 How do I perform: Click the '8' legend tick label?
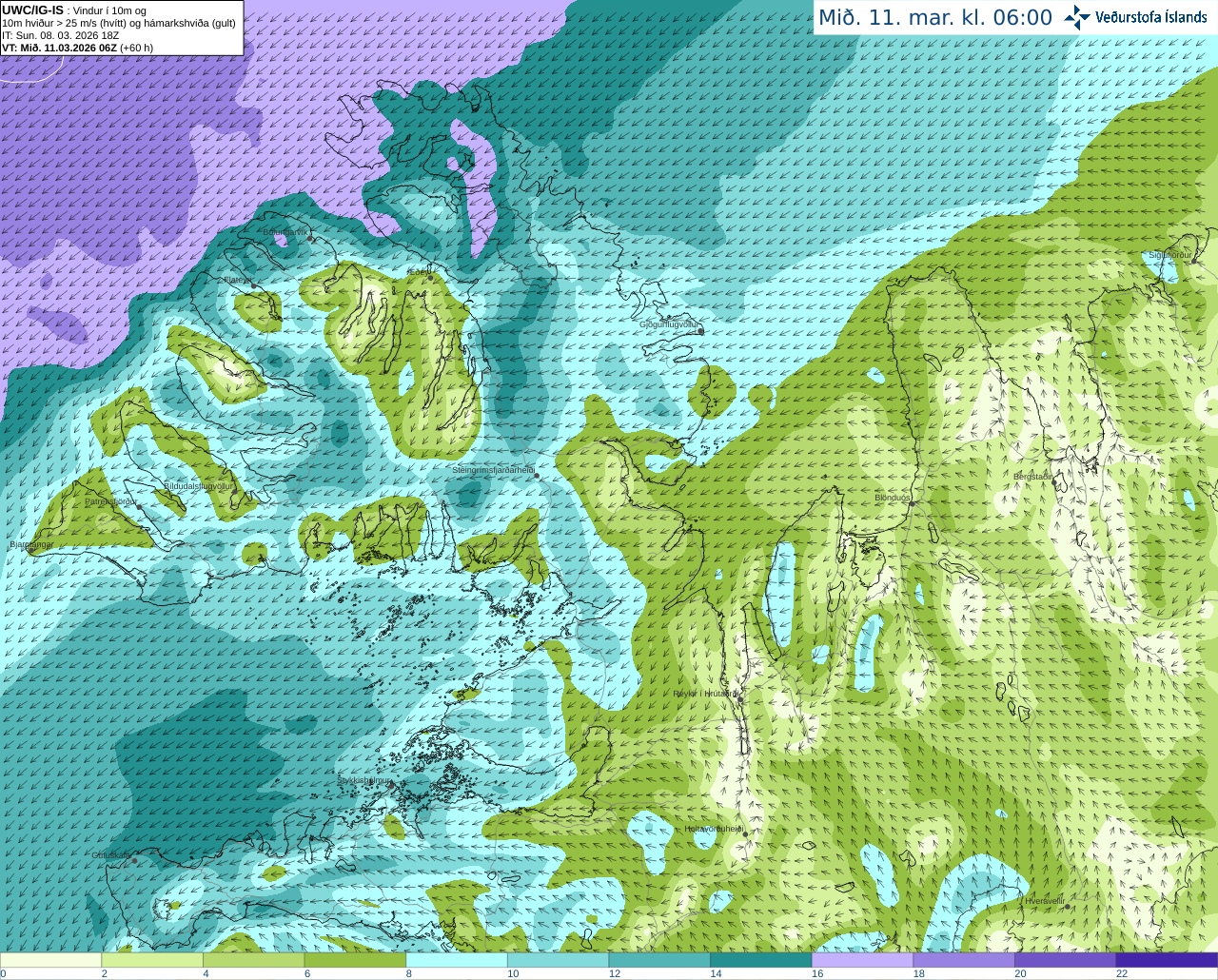pyautogui.click(x=408, y=973)
